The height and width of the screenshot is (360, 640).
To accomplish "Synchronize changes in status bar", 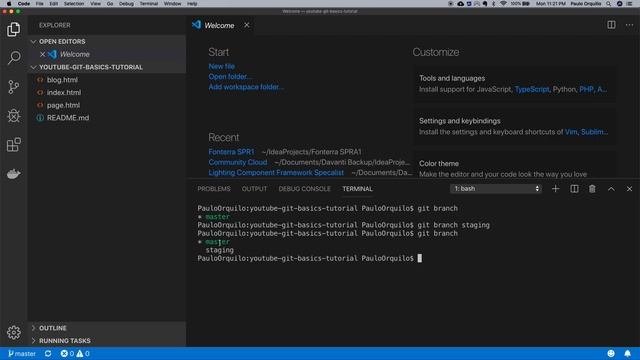I will coord(48,353).
